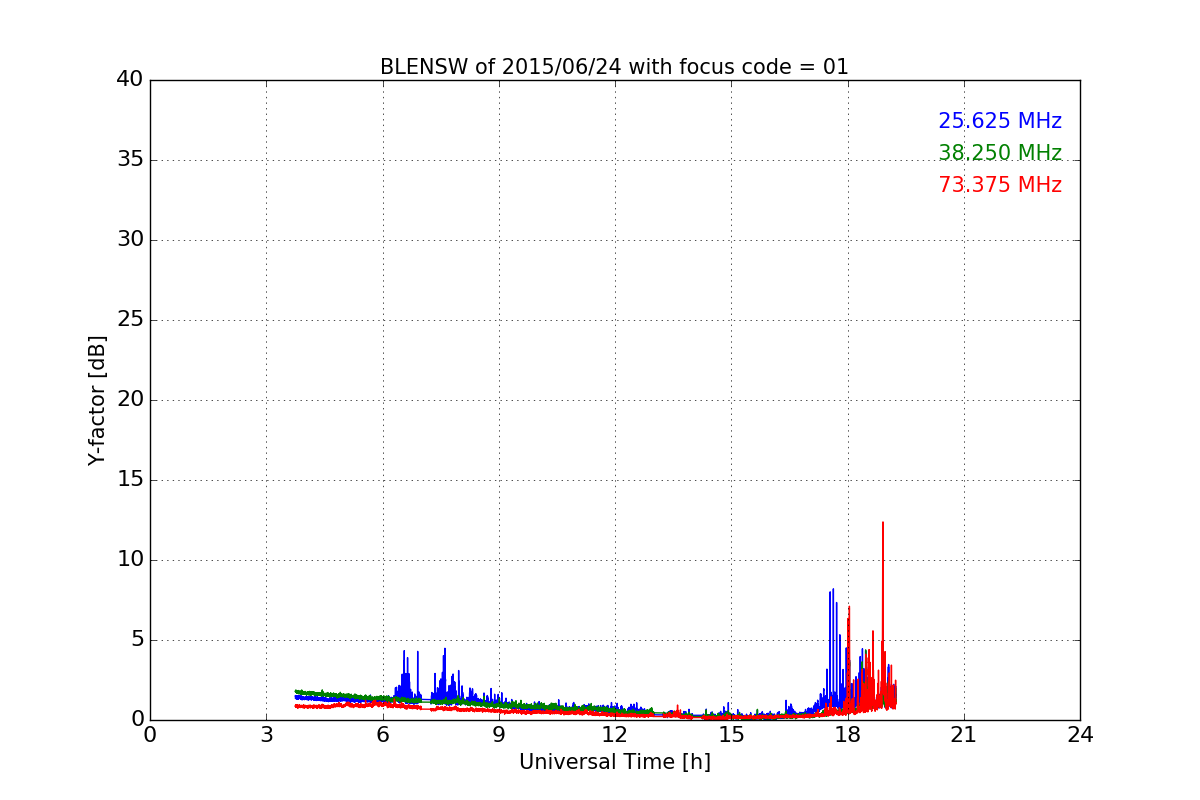This screenshot has width=1200, height=800.
Task: Click the x-axis tick label 9
Action: [499, 735]
